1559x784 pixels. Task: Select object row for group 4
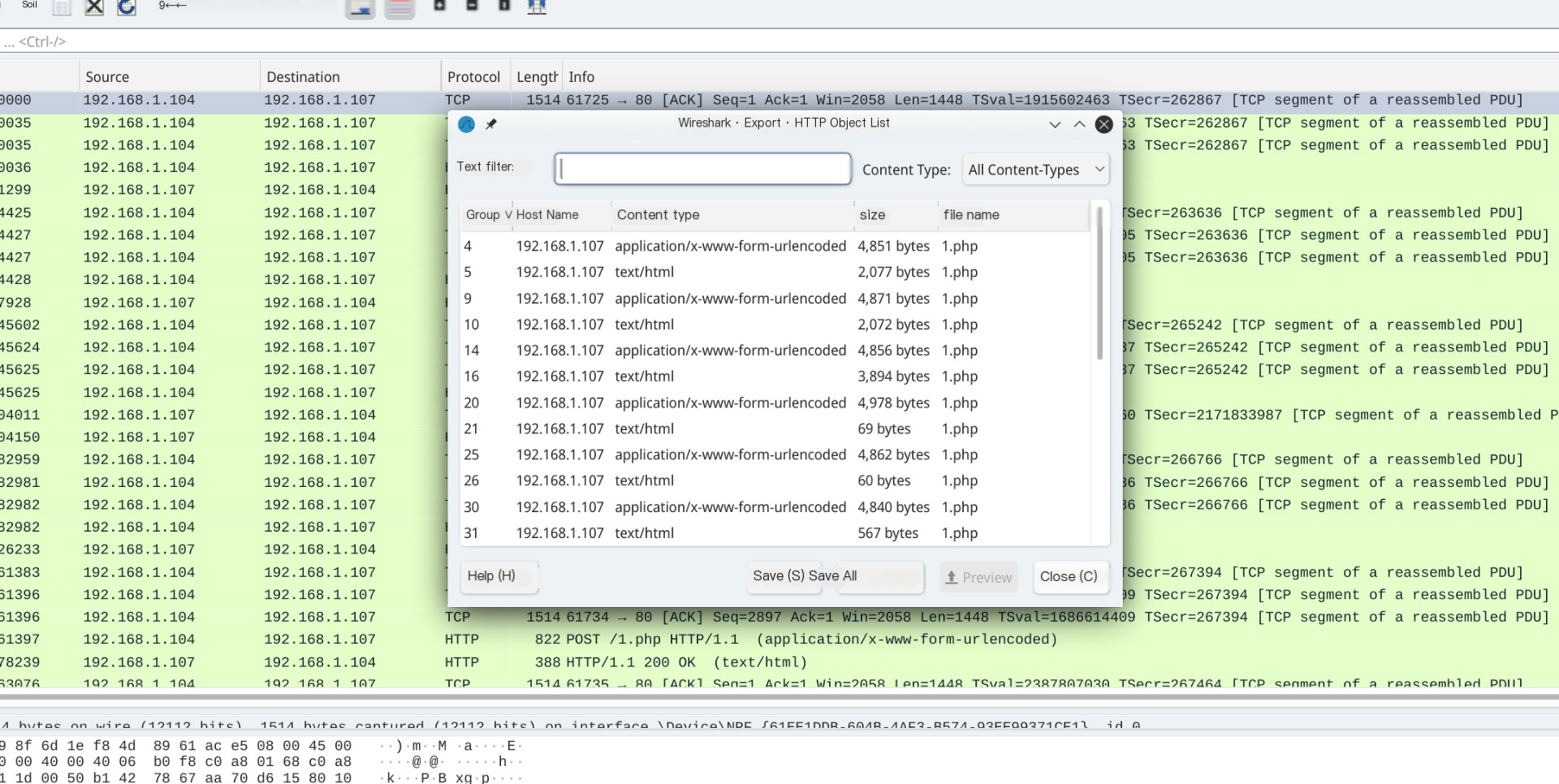pyautogui.click(x=775, y=246)
